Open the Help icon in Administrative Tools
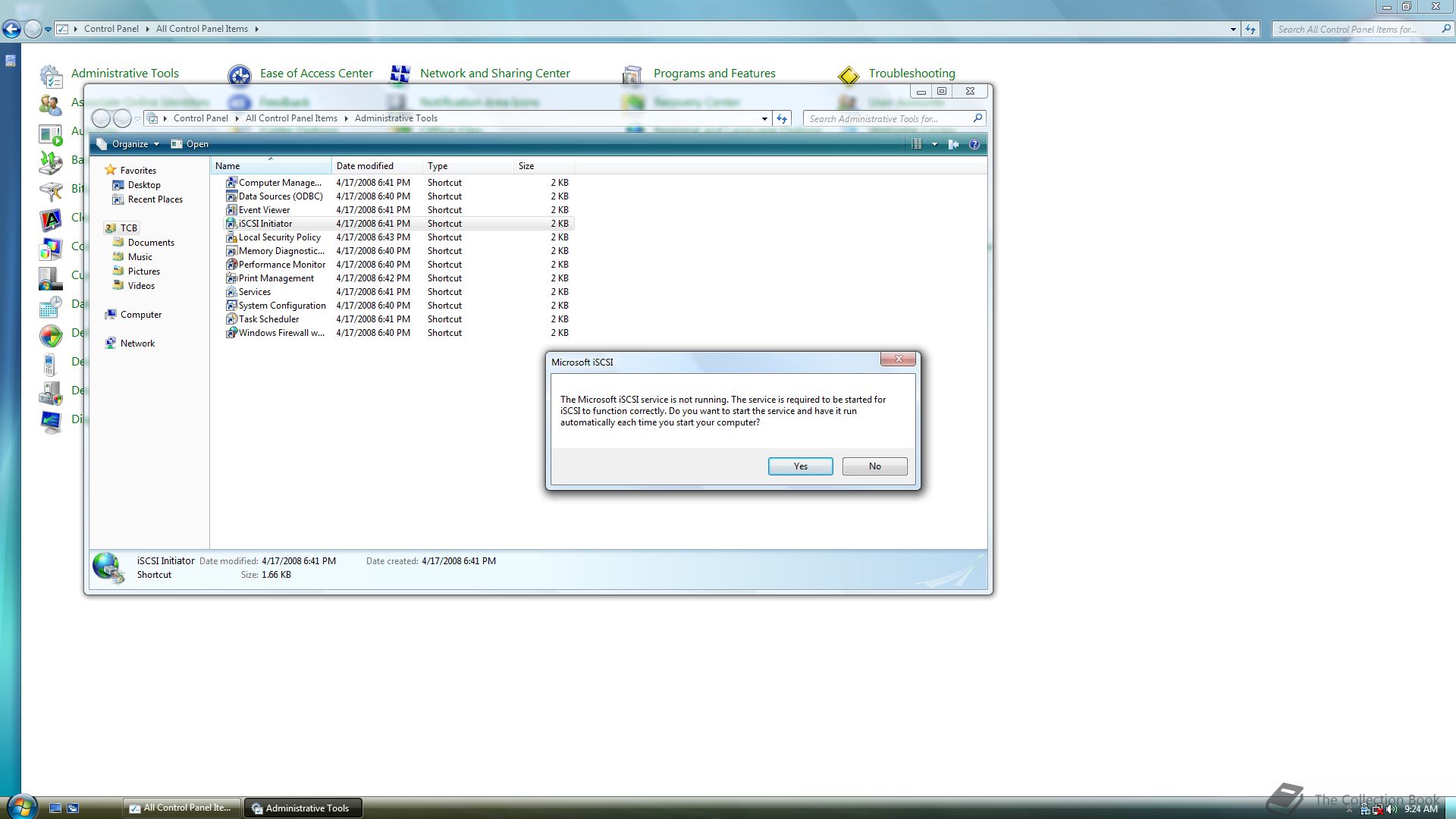Image resolution: width=1456 pixels, height=819 pixels. click(x=974, y=144)
